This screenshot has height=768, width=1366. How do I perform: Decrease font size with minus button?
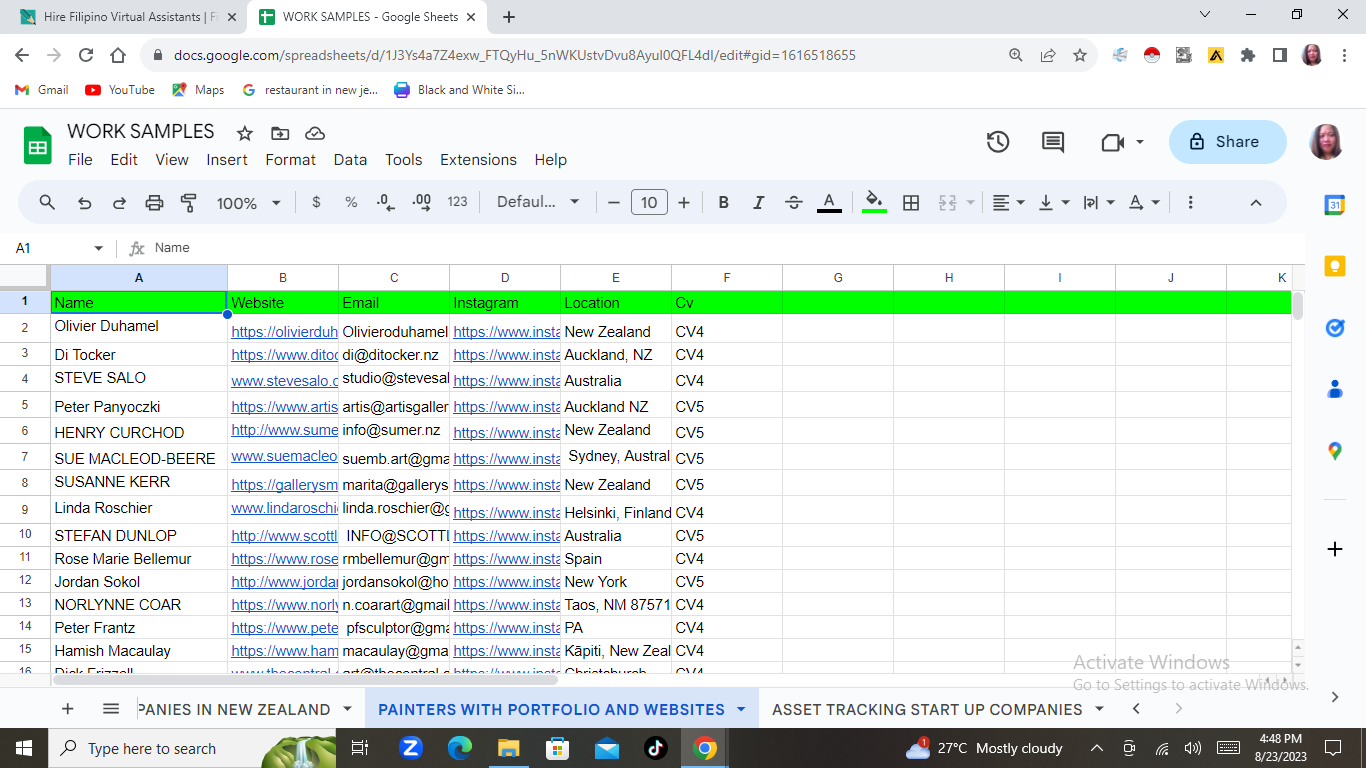pos(613,202)
